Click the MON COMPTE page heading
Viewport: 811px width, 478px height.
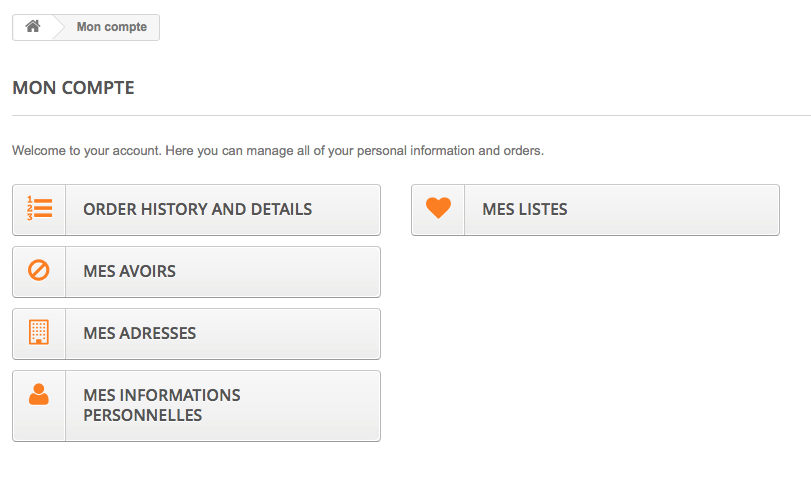[73, 88]
